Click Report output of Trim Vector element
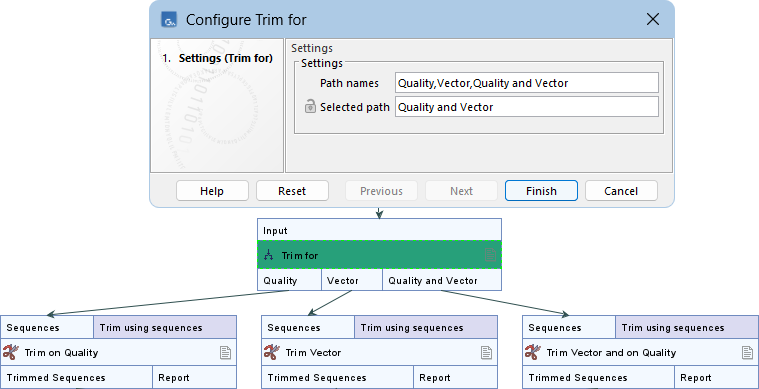The image size is (759, 389). pyautogui.click(x=455, y=377)
